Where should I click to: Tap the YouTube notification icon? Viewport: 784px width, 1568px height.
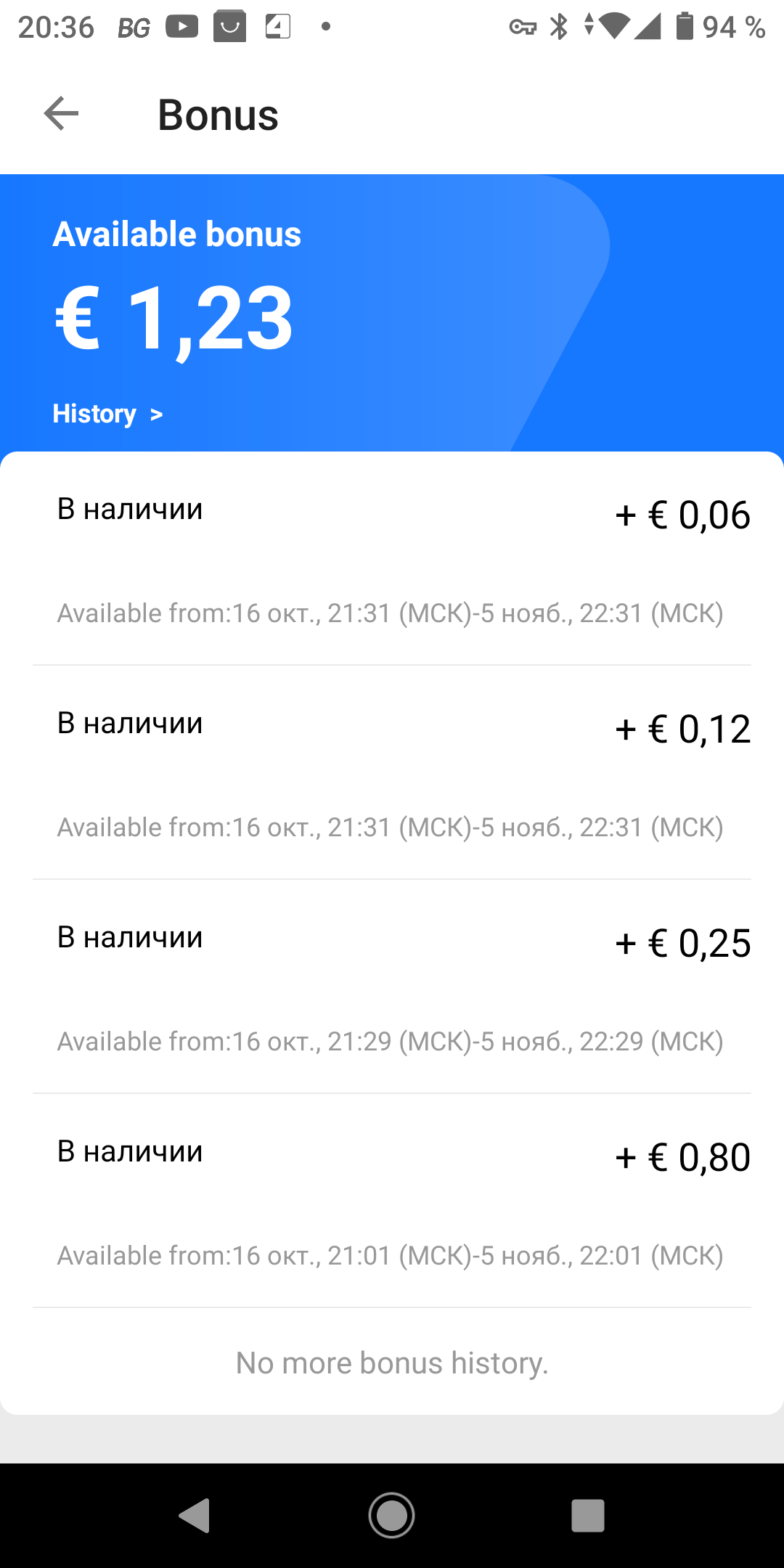tap(181, 27)
